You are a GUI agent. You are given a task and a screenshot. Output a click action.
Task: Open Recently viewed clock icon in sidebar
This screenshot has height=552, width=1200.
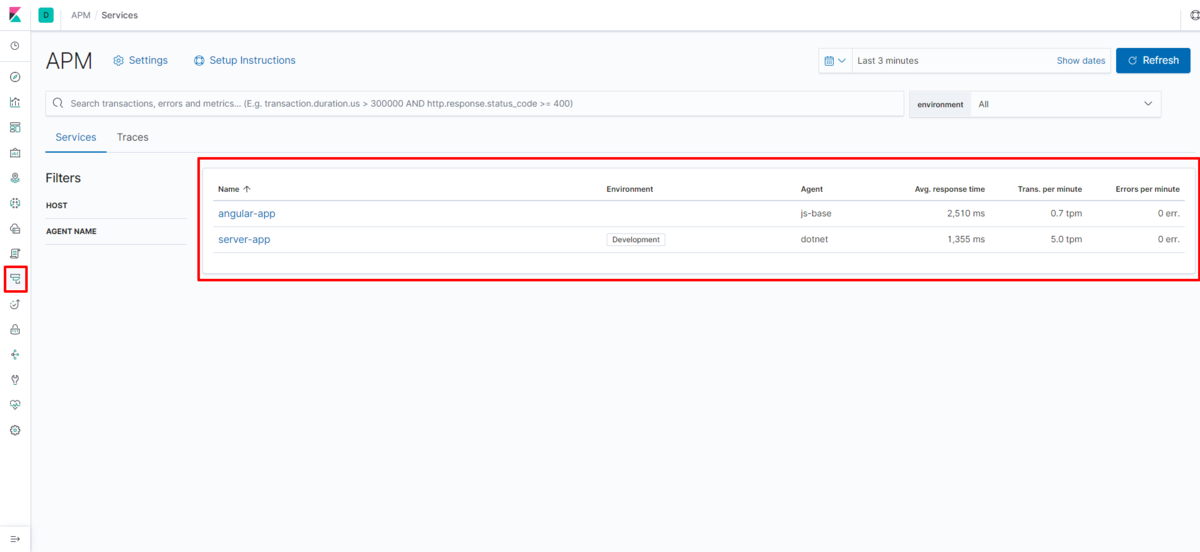[15, 46]
